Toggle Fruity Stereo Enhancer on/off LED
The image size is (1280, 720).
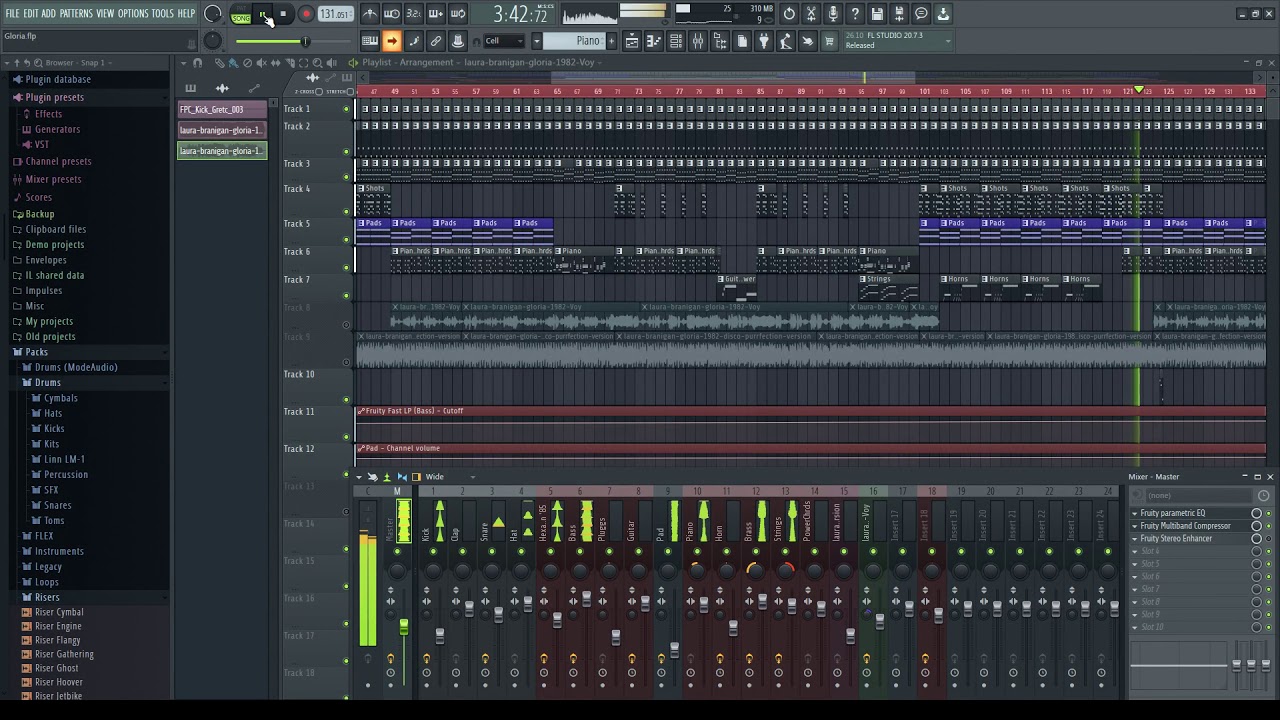pos(1268,539)
